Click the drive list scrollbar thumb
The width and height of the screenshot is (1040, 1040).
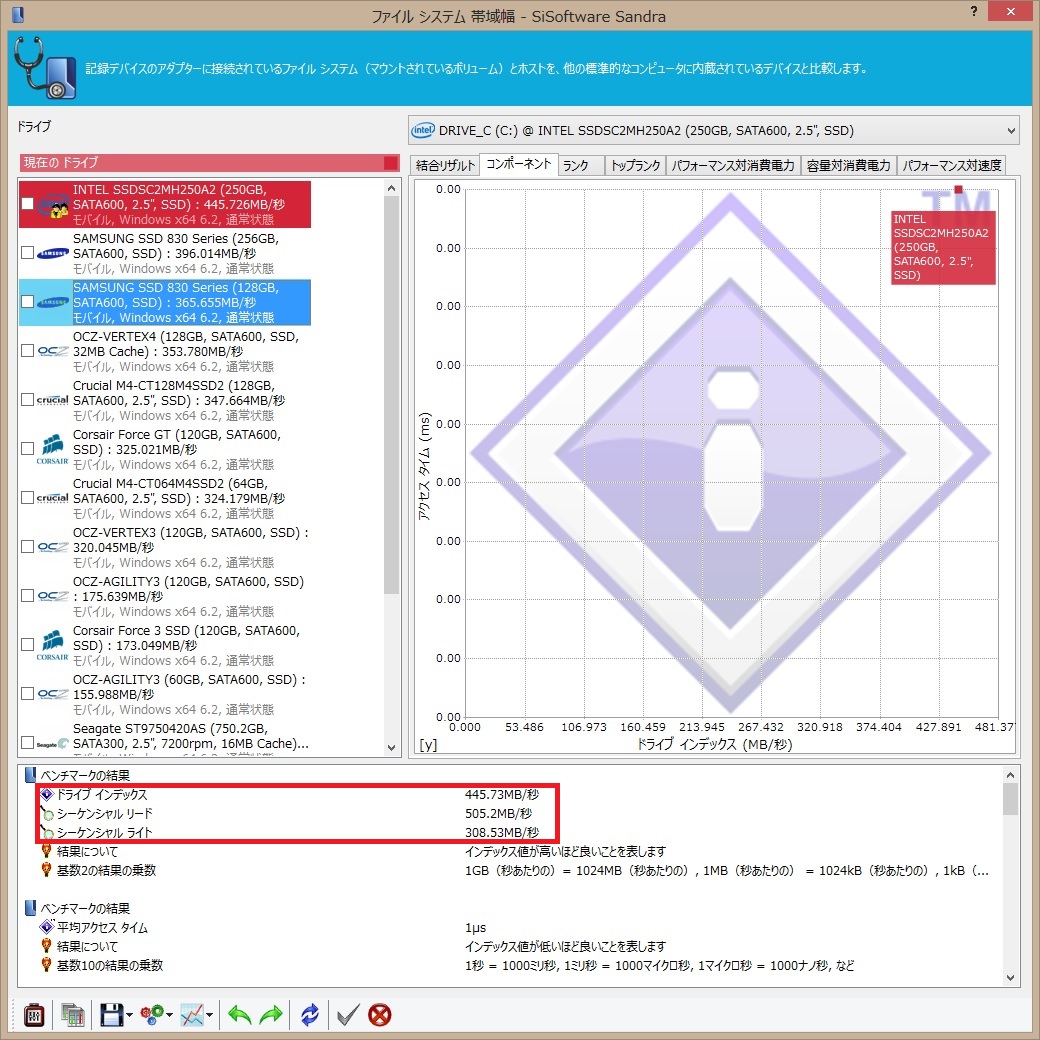391,395
